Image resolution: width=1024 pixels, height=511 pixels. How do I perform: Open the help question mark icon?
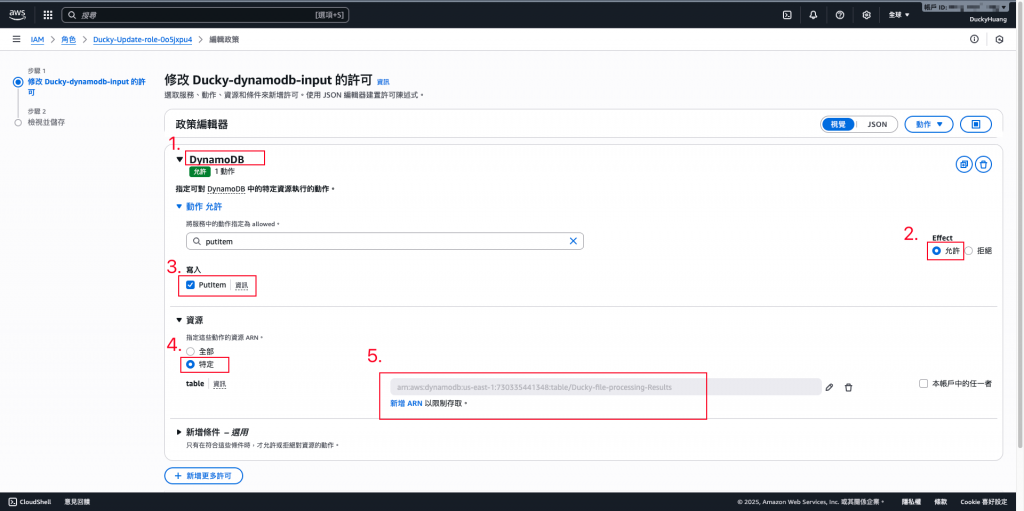pos(840,14)
